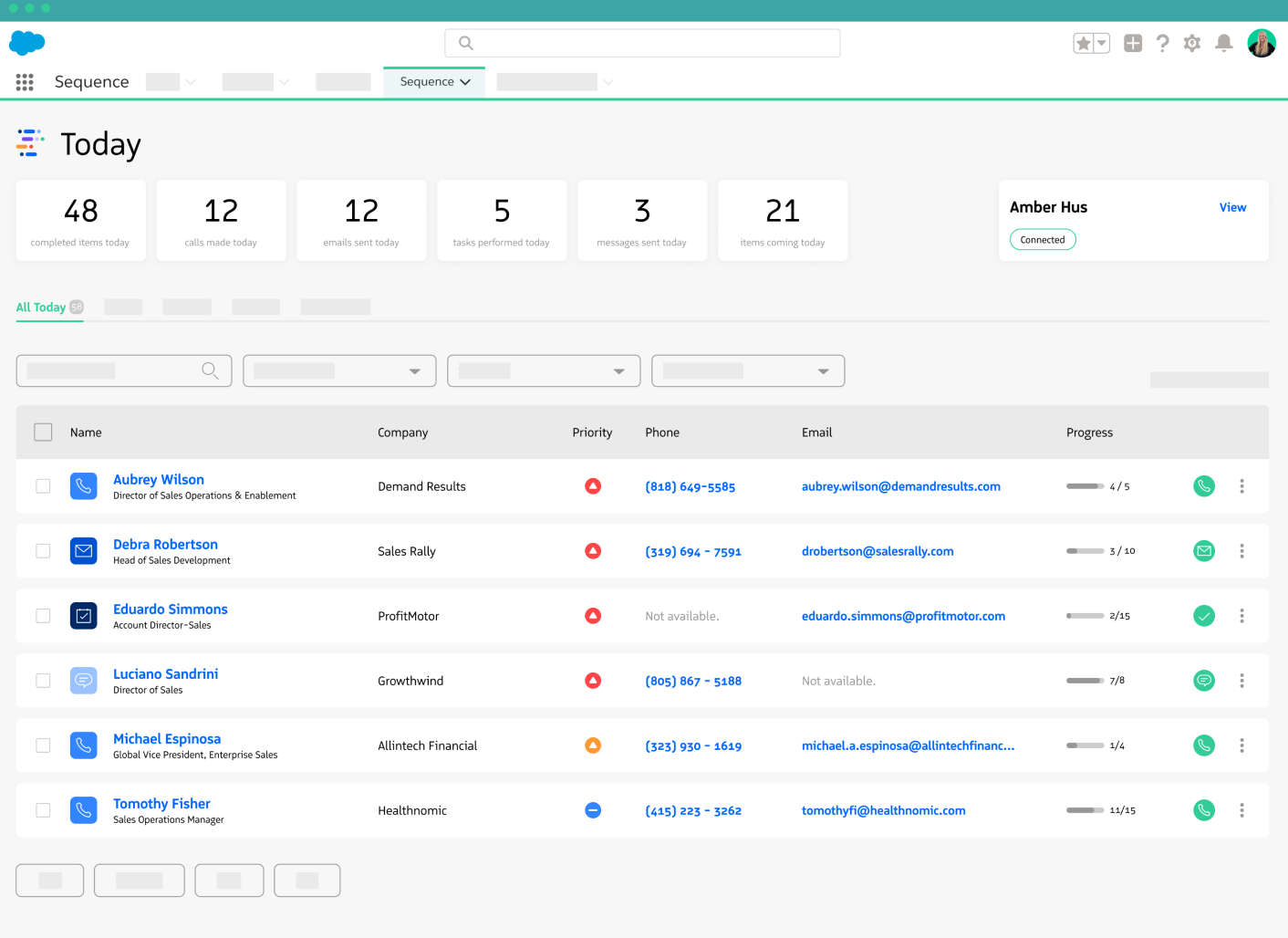Viewport: 1288px width, 938px height.
Task: Select the Michael Espinosa row checkbox
Action: pyautogui.click(x=43, y=745)
